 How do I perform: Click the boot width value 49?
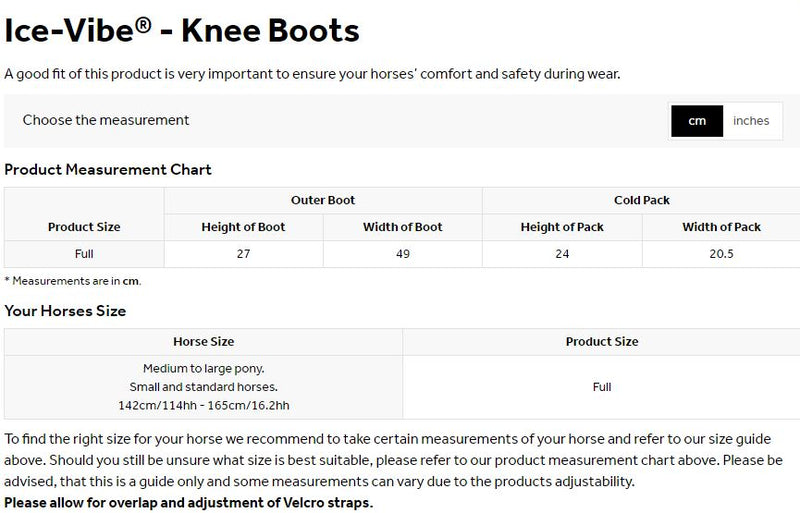pos(403,254)
